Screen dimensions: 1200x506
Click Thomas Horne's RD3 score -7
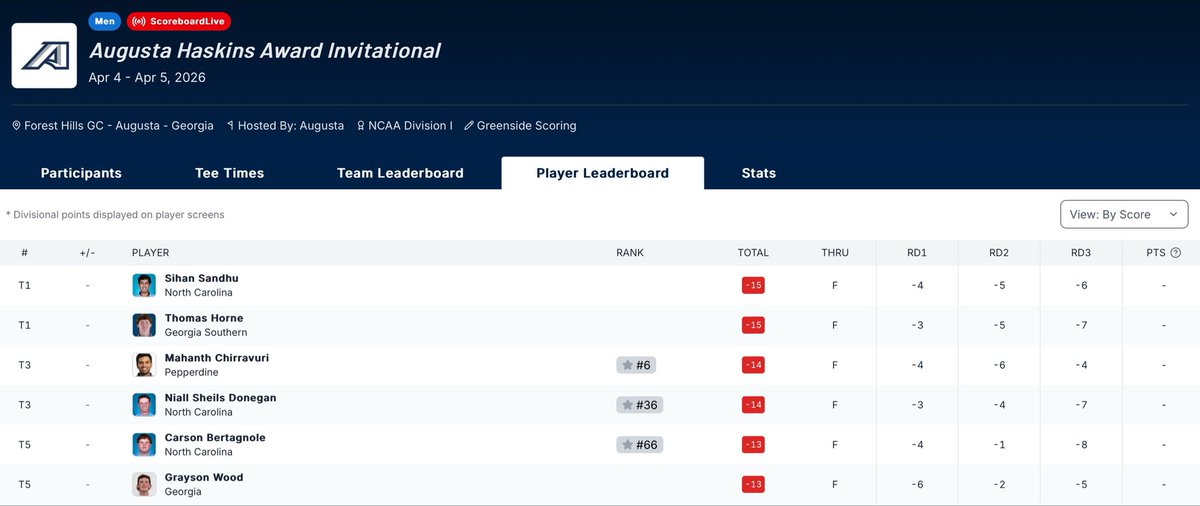pos(1081,325)
